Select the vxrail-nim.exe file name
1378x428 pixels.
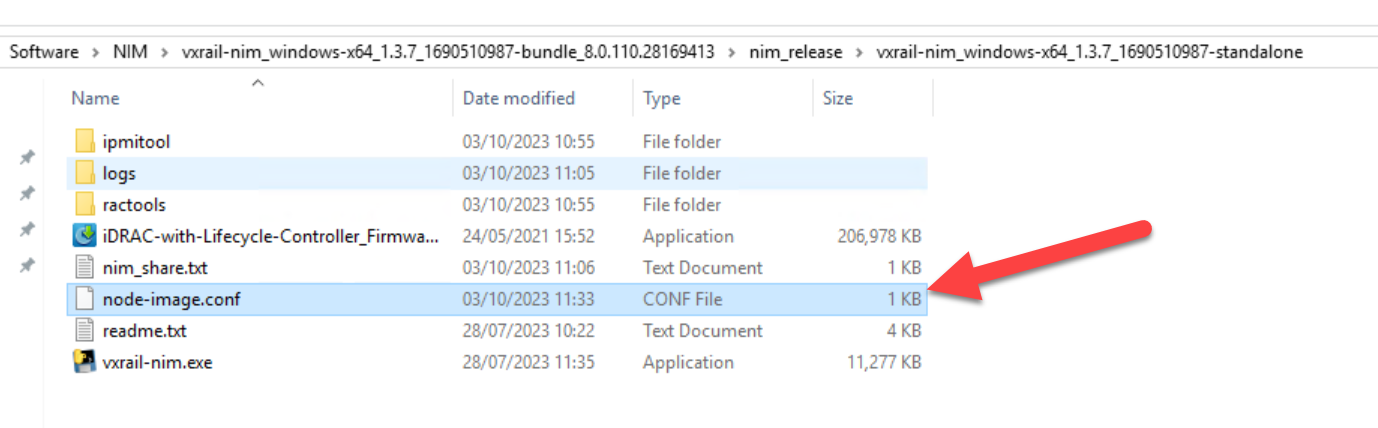coord(157,362)
